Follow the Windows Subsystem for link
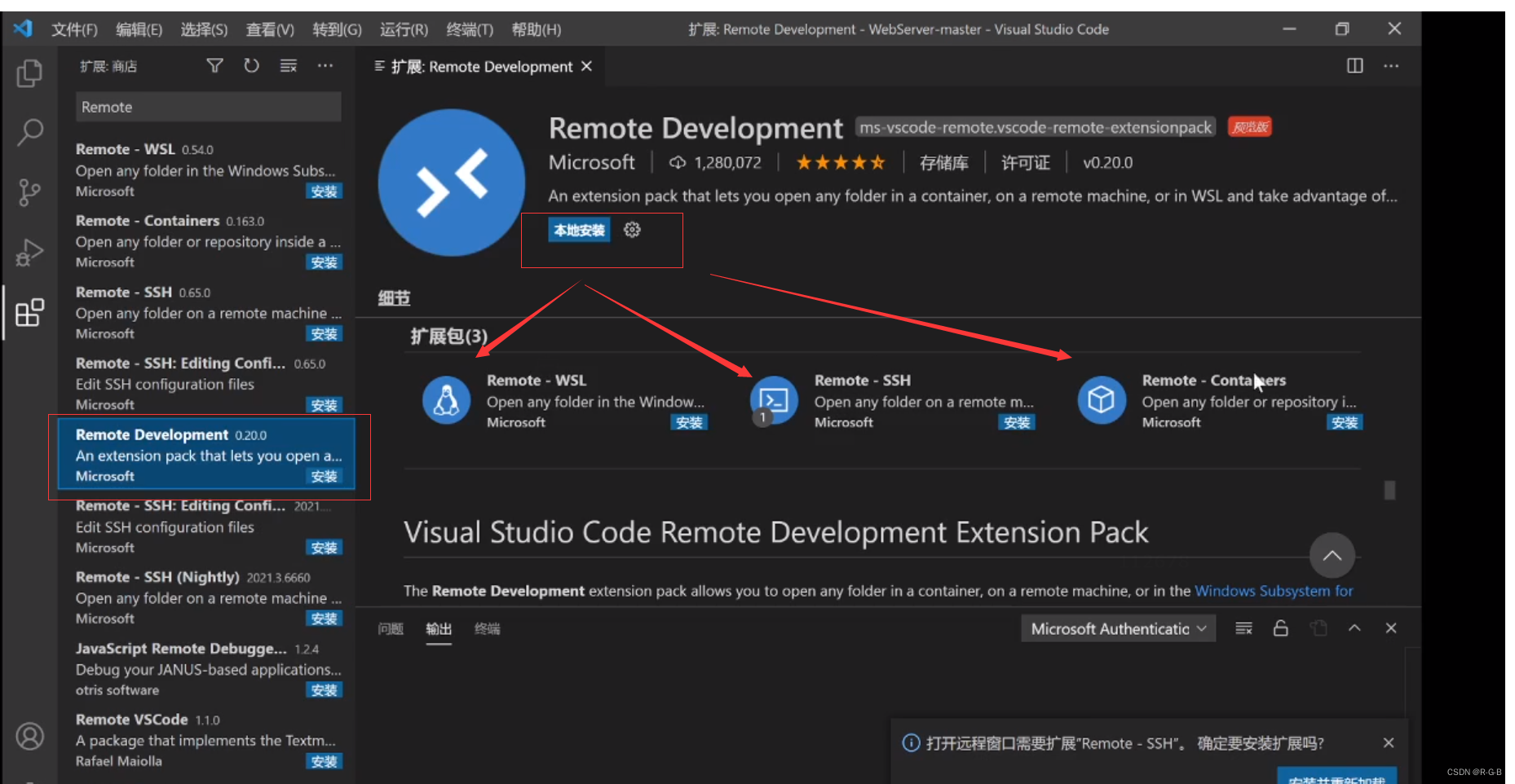The image size is (1515, 784). [x=1274, y=591]
